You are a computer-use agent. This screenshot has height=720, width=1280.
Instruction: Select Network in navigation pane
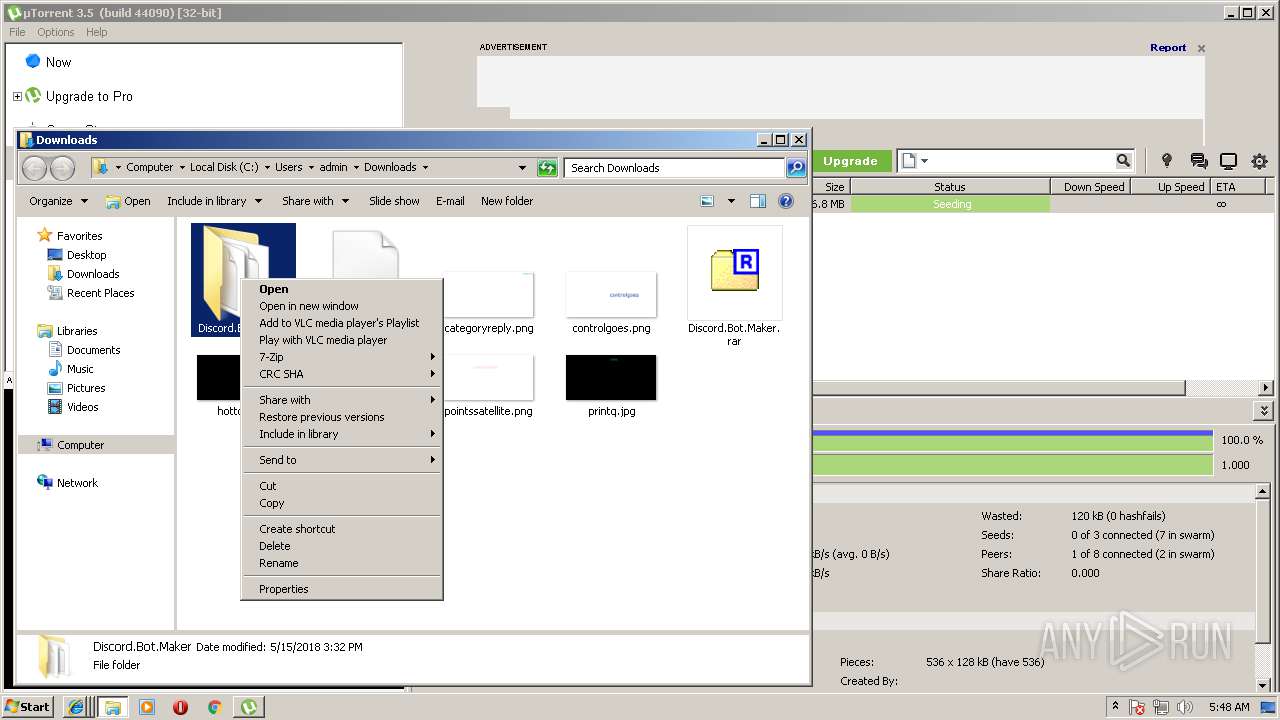tap(77, 483)
